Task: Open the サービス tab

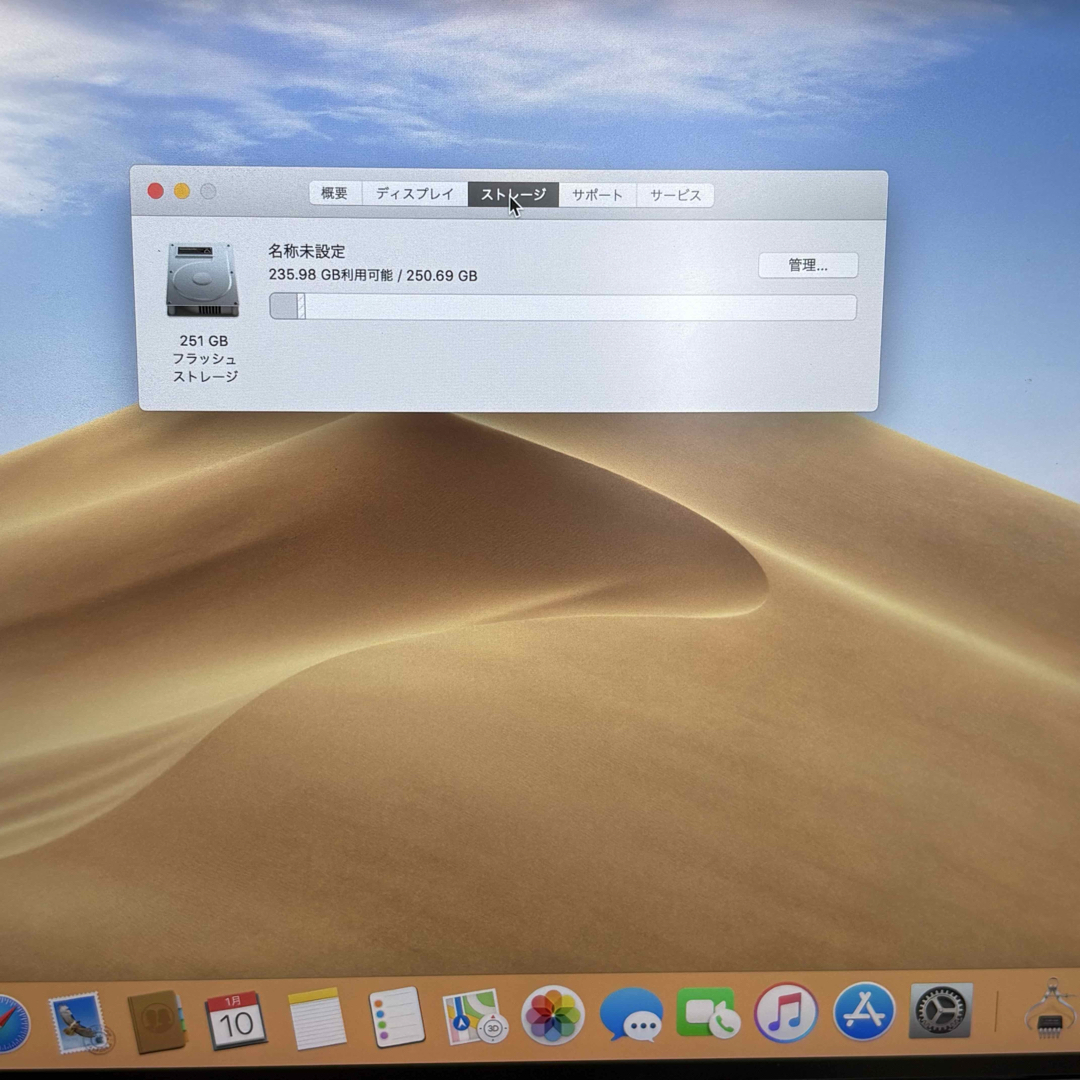Action: click(675, 196)
